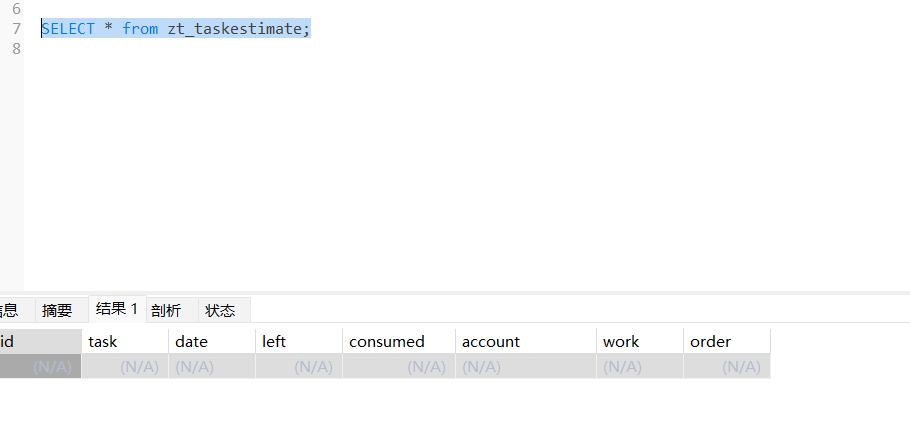Image resolution: width=910 pixels, height=429 pixels.
Task: Click the task column header
Action: click(124, 341)
